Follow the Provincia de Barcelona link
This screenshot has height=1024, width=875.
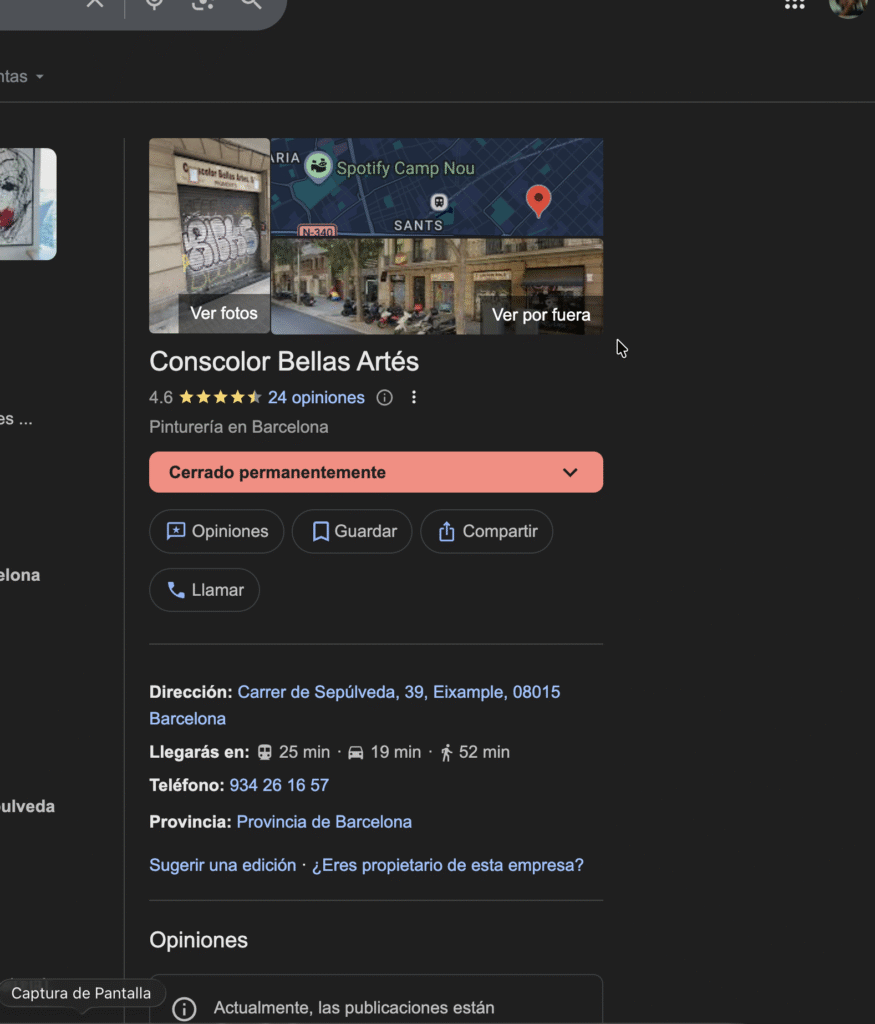pyautogui.click(x=324, y=822)
